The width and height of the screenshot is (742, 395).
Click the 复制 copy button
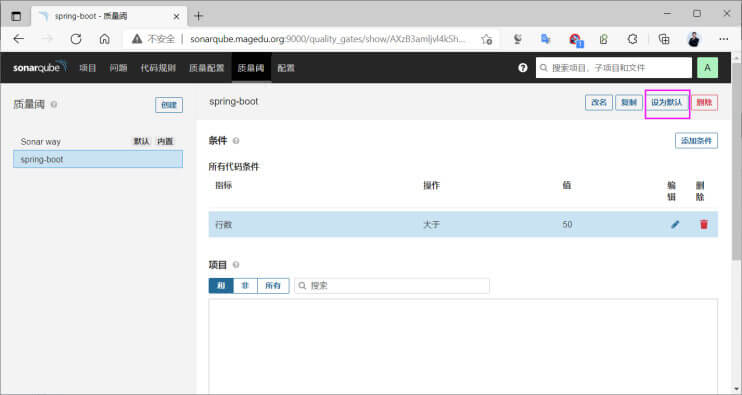pyautogui.click(x=629, y=102)
